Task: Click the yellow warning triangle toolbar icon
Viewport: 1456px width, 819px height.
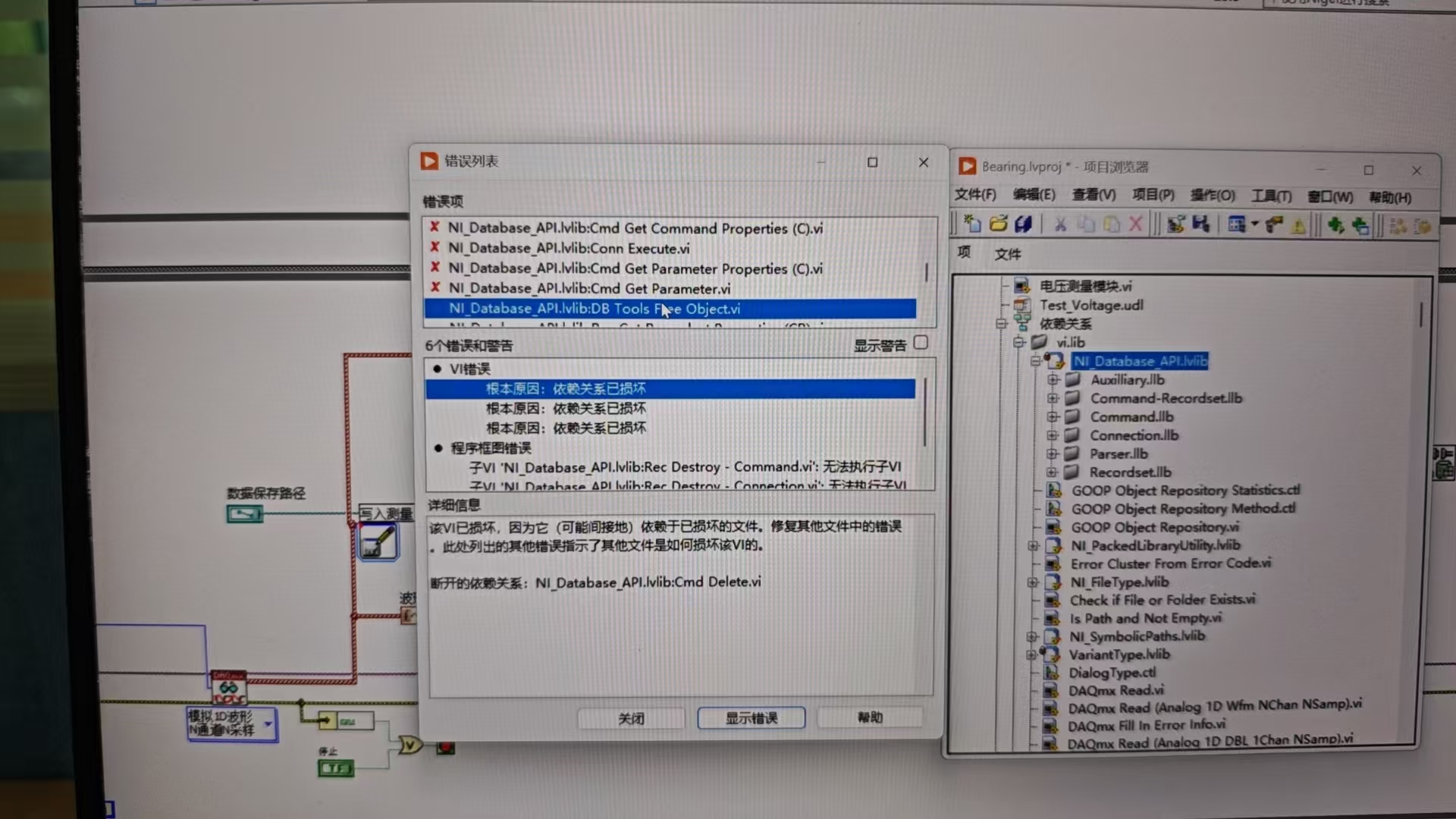Action: (x=1298, y=225)
